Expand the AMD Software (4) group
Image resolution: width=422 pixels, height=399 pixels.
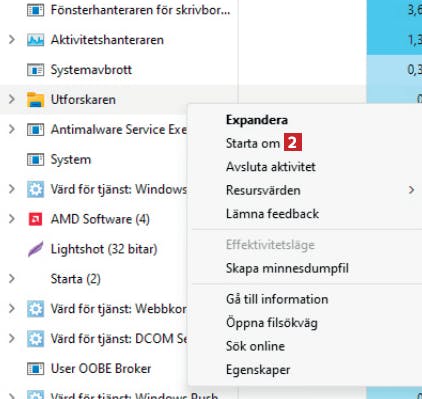(x=12, y=219)
